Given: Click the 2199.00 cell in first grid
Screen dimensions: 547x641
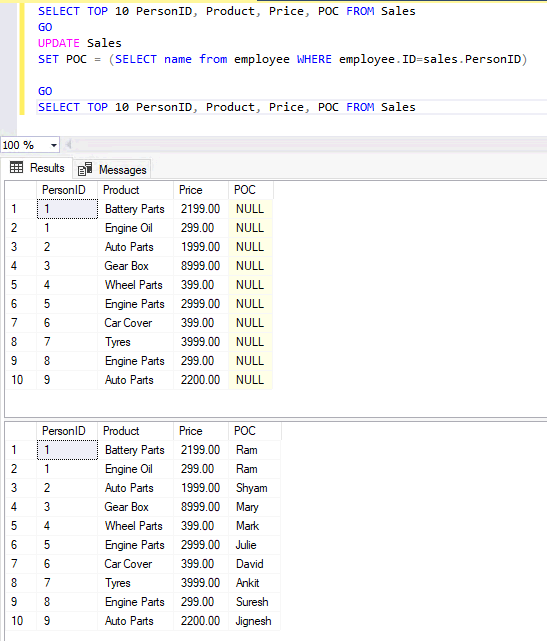Looking at the screenshot, I should [201, 209].
